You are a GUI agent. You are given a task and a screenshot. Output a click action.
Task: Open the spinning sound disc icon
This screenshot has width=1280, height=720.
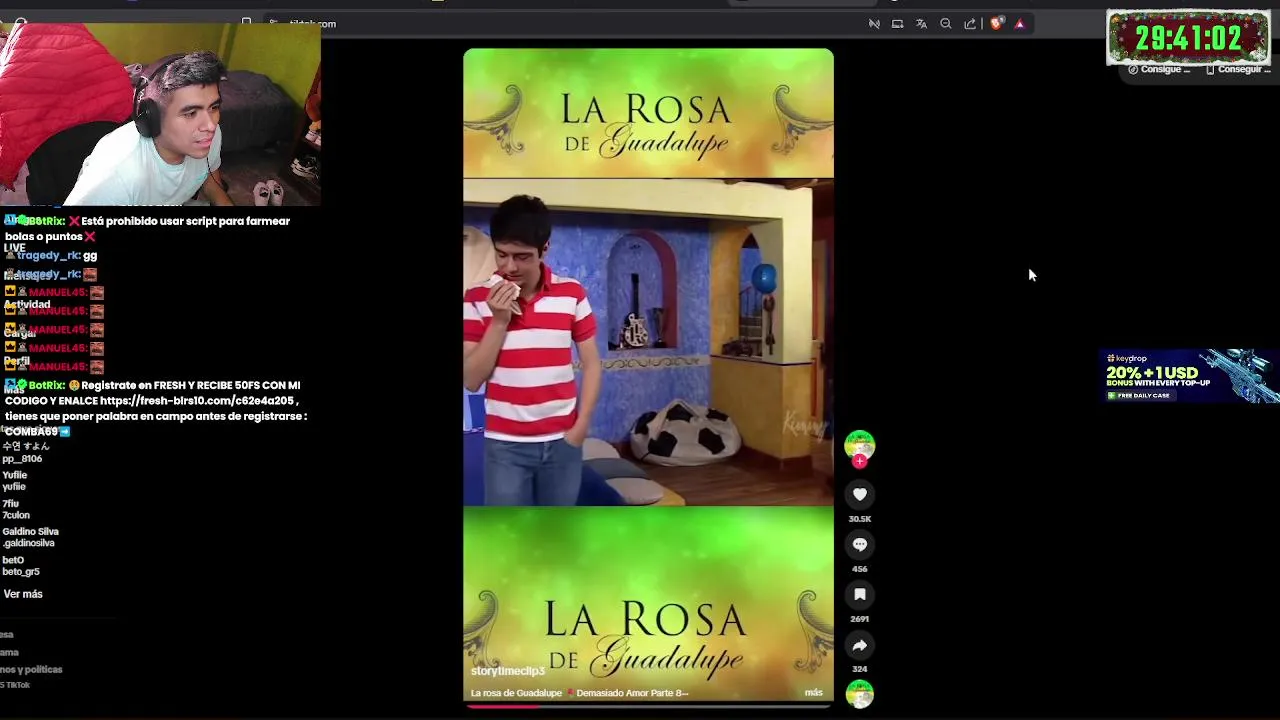click(x=859, y=694)
